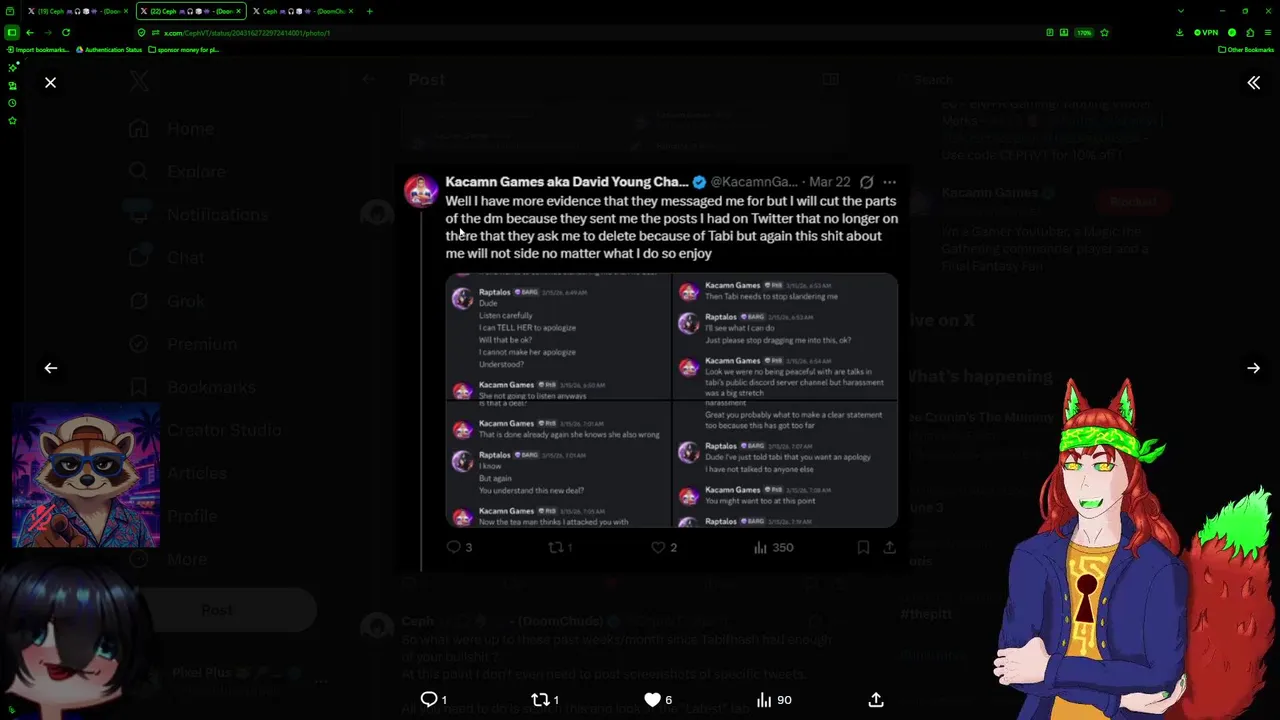Open the browser downloads icon
The height and width of the screenshot is (720, 1280).
pyautogui.click(x=1181, y=32)
